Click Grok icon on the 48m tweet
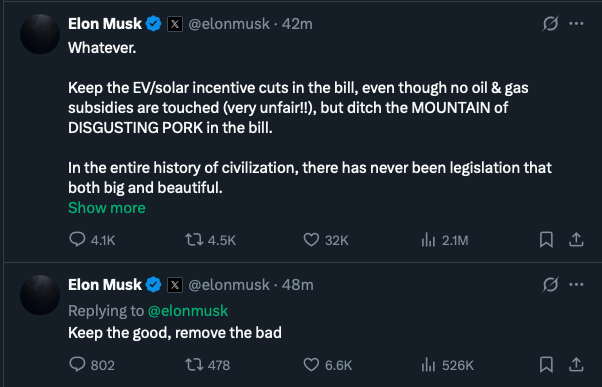Viewport: 602px width, 387px height. (x=550, y=285)
